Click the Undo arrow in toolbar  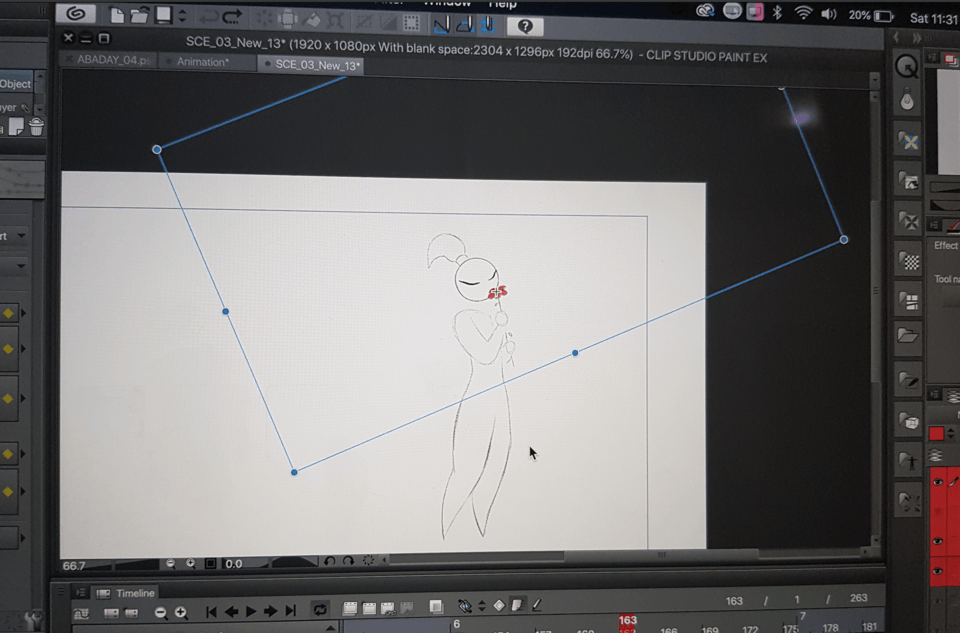208,16
